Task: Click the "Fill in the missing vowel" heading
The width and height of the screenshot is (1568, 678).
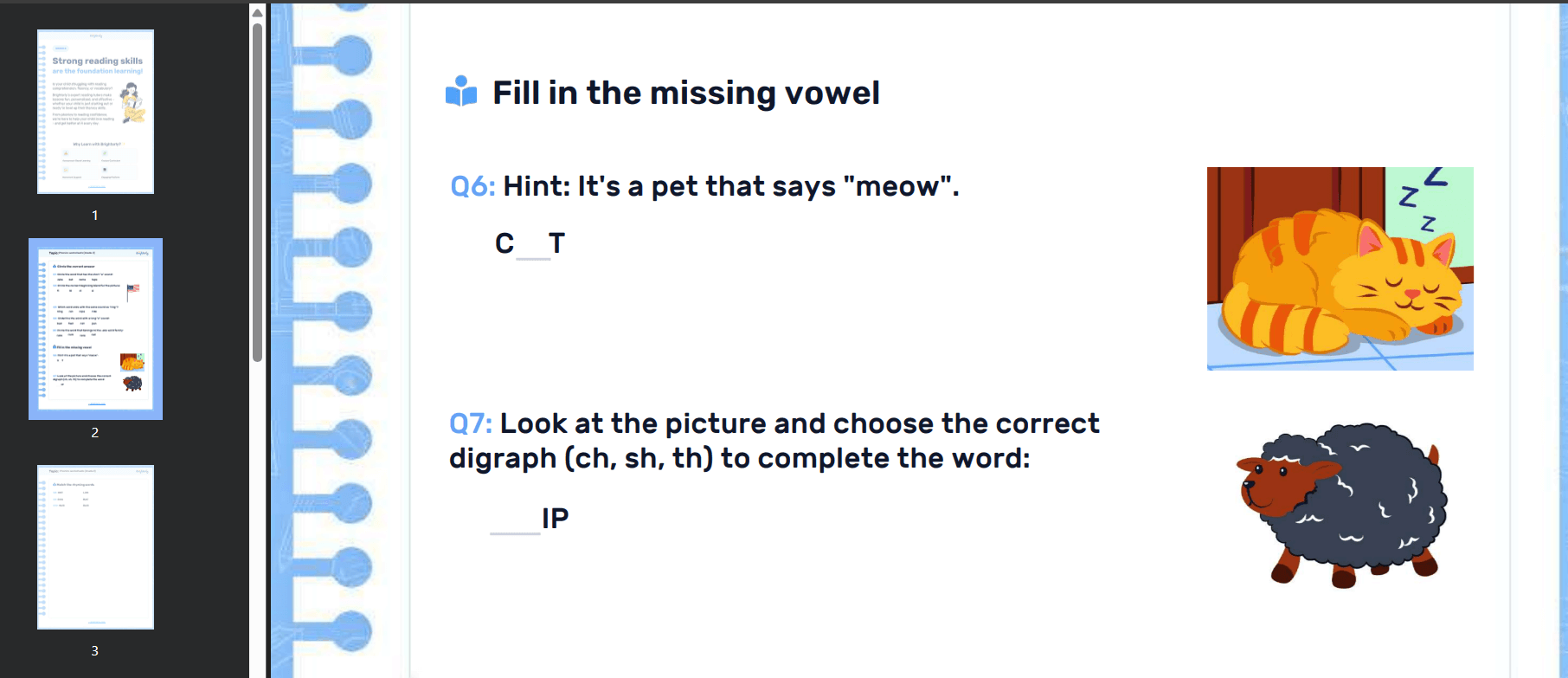Action: pos(685,93)
